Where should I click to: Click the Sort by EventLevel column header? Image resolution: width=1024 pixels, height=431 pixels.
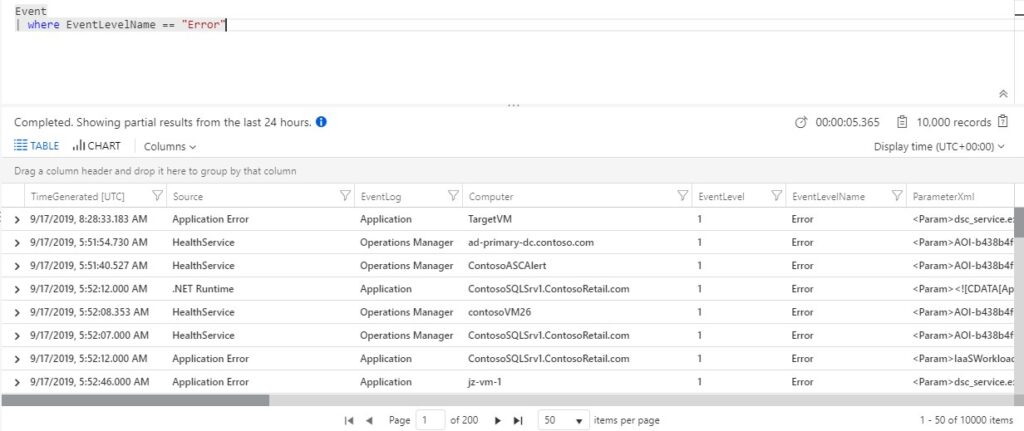[722, 196]
